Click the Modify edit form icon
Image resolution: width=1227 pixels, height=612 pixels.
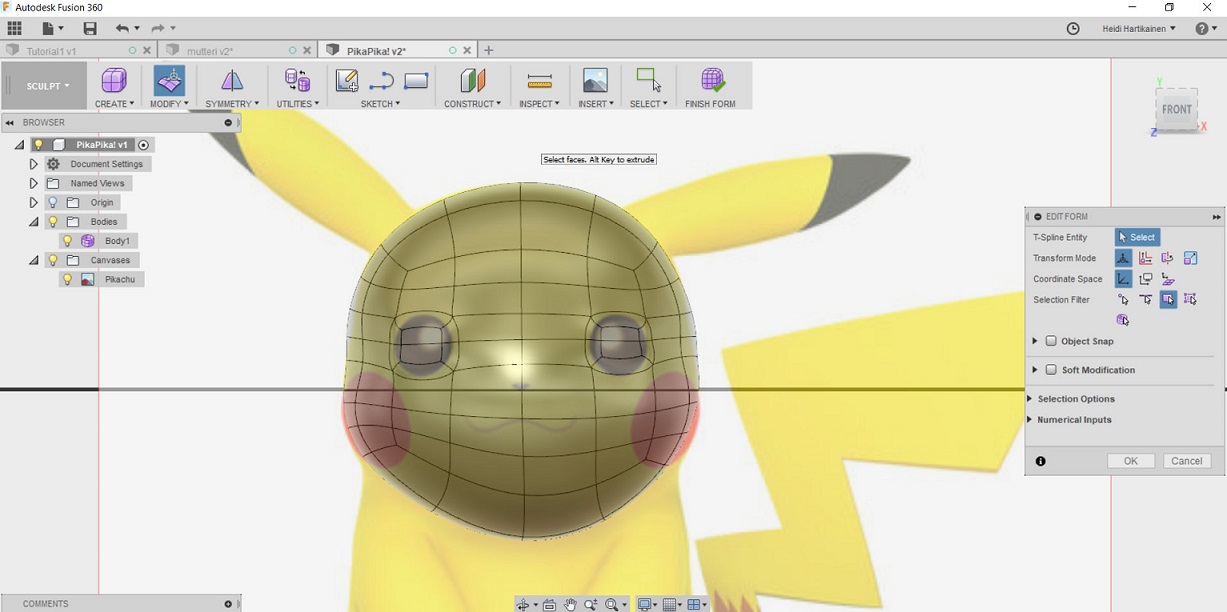tap(169, 80)
